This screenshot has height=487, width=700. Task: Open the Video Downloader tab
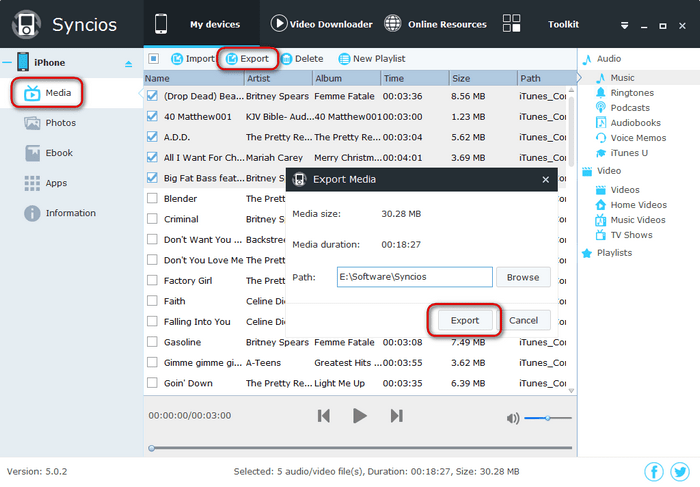pyautogui.click(x=321, y=24)
